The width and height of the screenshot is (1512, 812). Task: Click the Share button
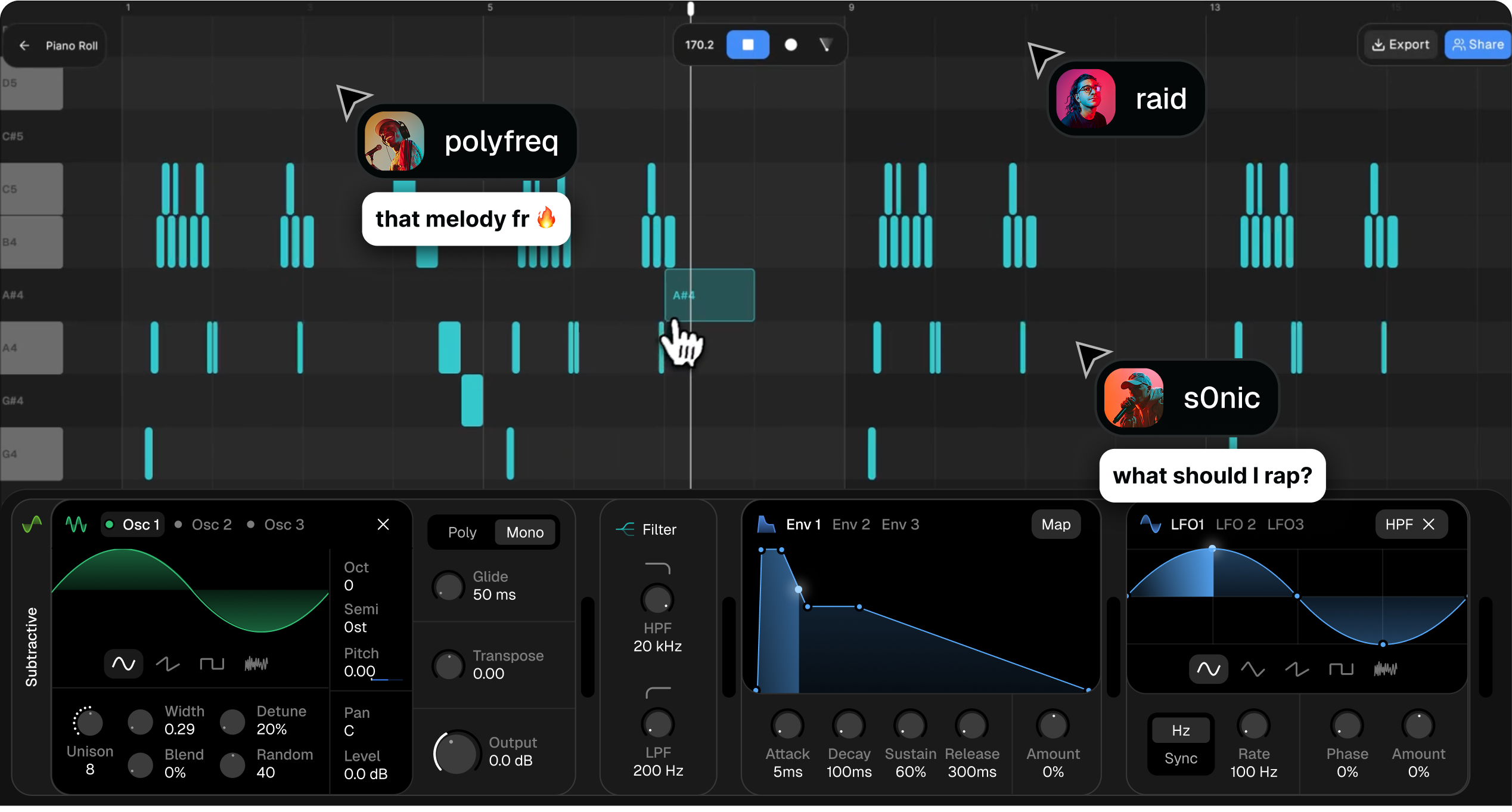[1478, 45]
